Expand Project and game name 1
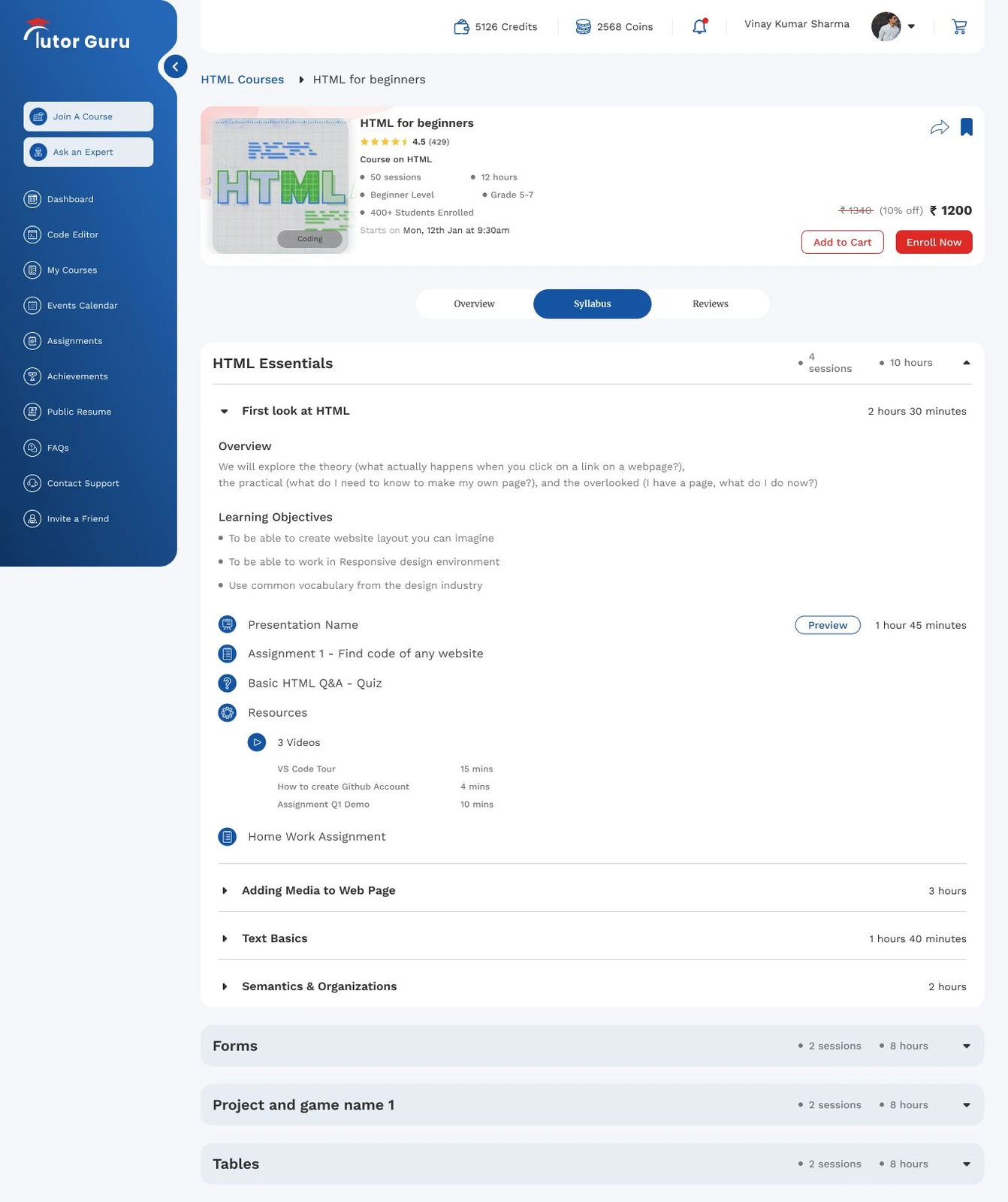Viewport: 1008px width, 1202px height. pyautogui.click(x=967, y=1105)
